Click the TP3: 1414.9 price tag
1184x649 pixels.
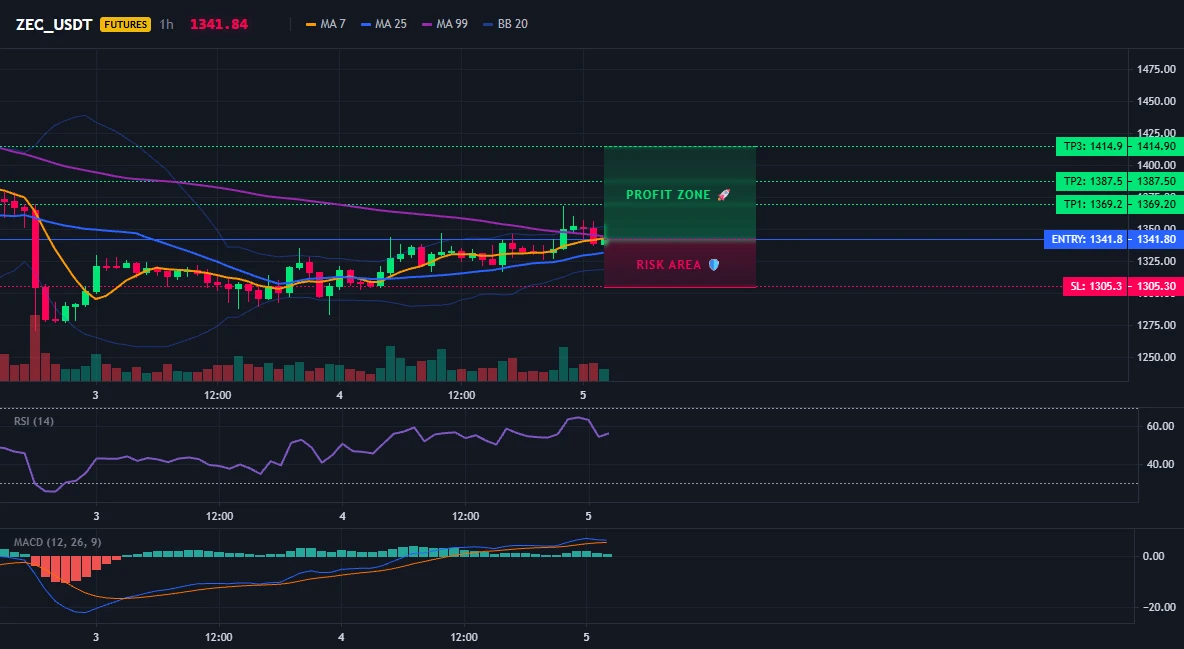click(1092, 147)
